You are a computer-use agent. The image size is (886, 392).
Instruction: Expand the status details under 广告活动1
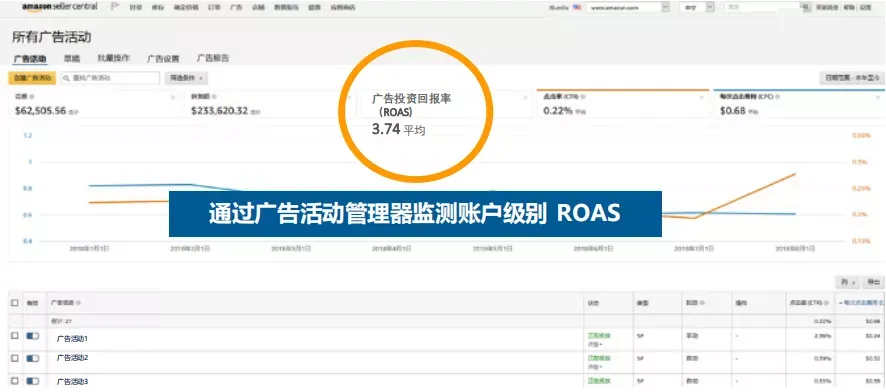tap(594, 344)
